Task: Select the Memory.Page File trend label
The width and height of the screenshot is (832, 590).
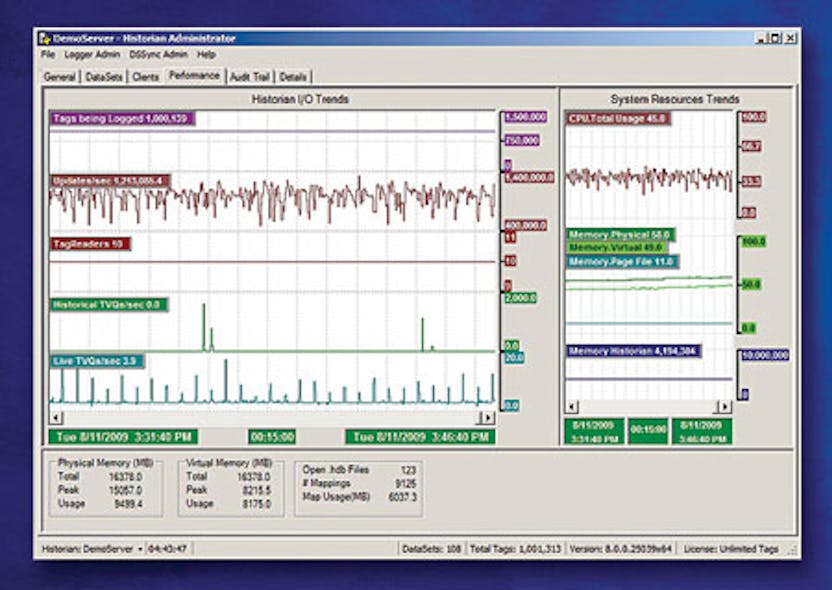Action: [x=622, y=262]
